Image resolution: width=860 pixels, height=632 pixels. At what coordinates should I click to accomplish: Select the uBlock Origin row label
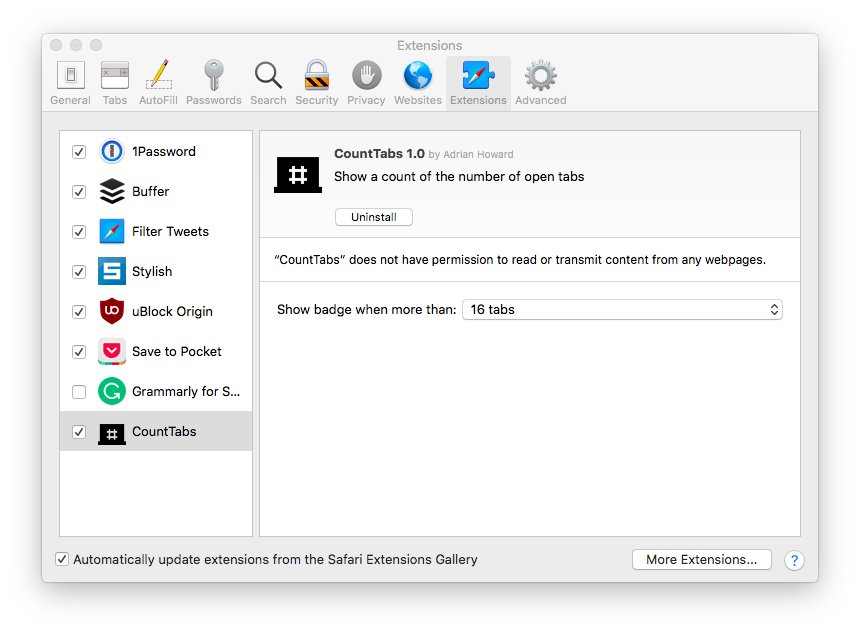click(172, 312)
